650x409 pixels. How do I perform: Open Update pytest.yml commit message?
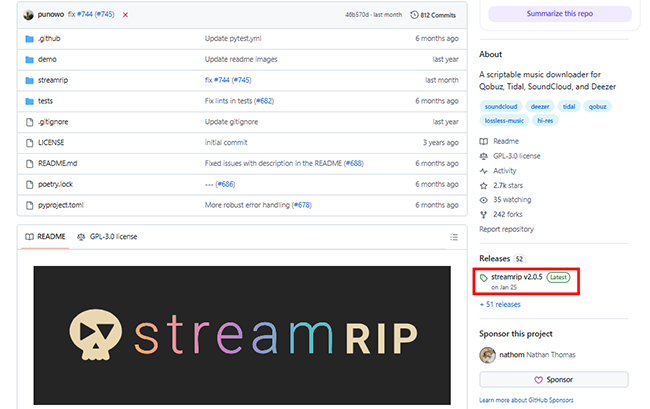point(233,39)
